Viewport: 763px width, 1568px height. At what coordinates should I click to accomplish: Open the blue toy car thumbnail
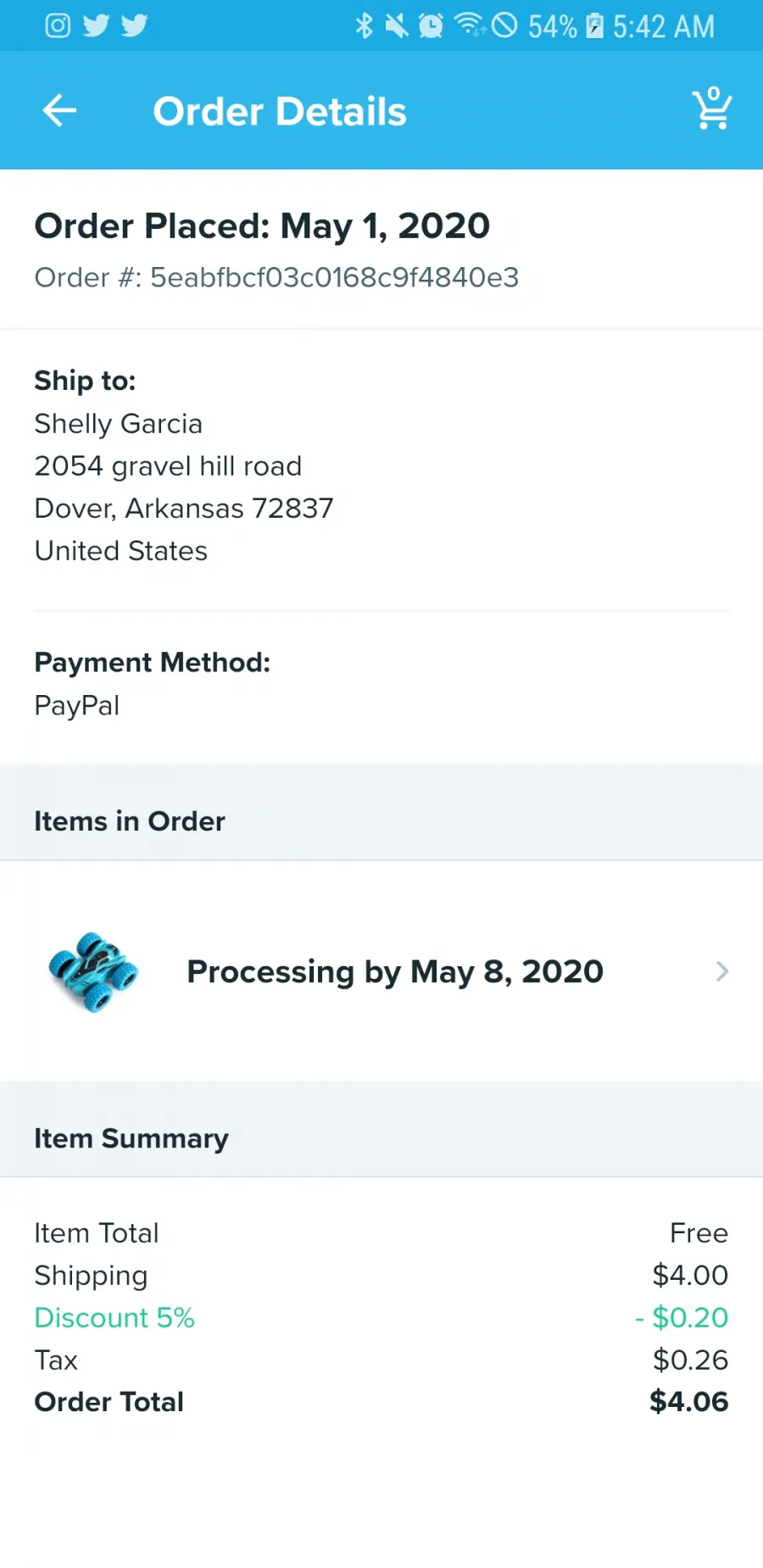coord(93,971)
